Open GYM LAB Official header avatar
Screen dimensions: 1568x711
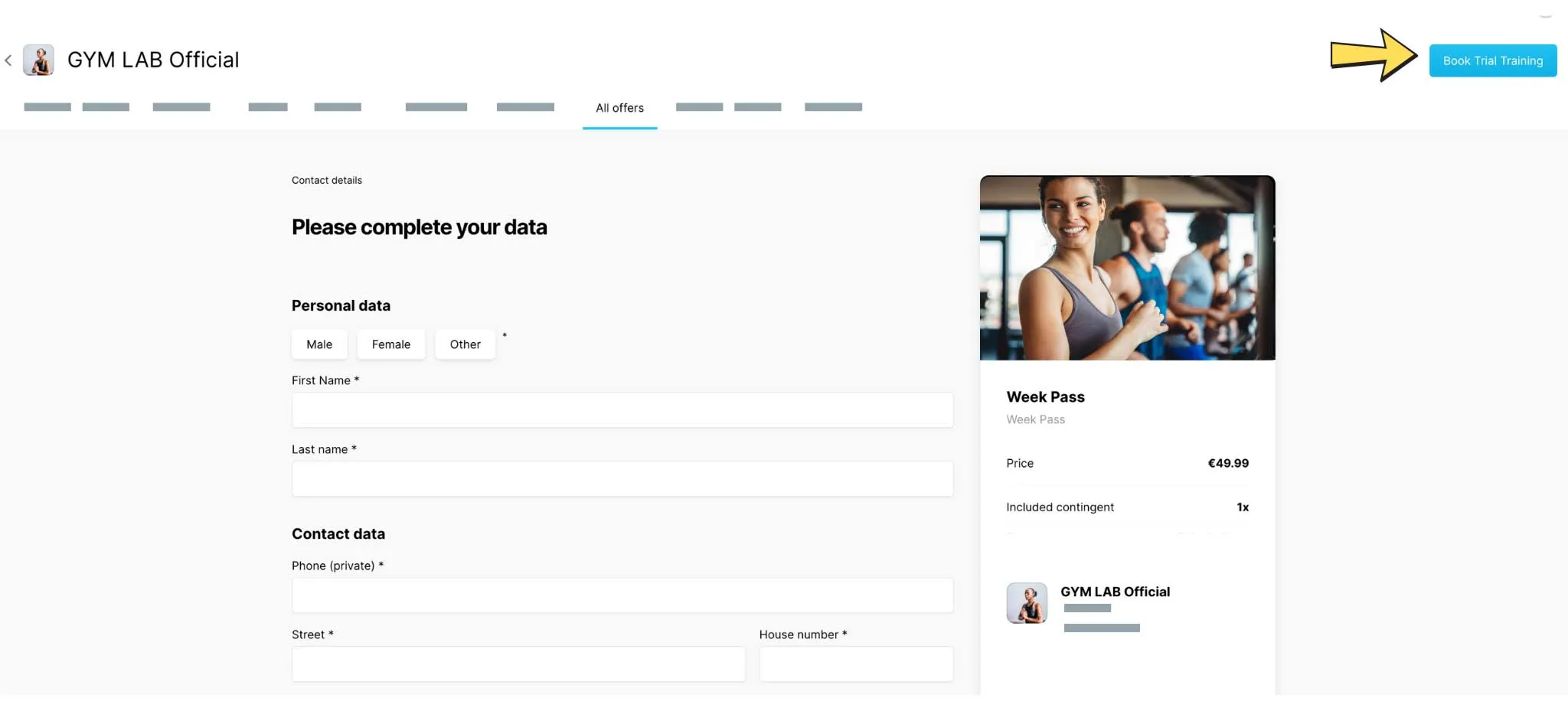pyautogui.click(x=38, y=60)
